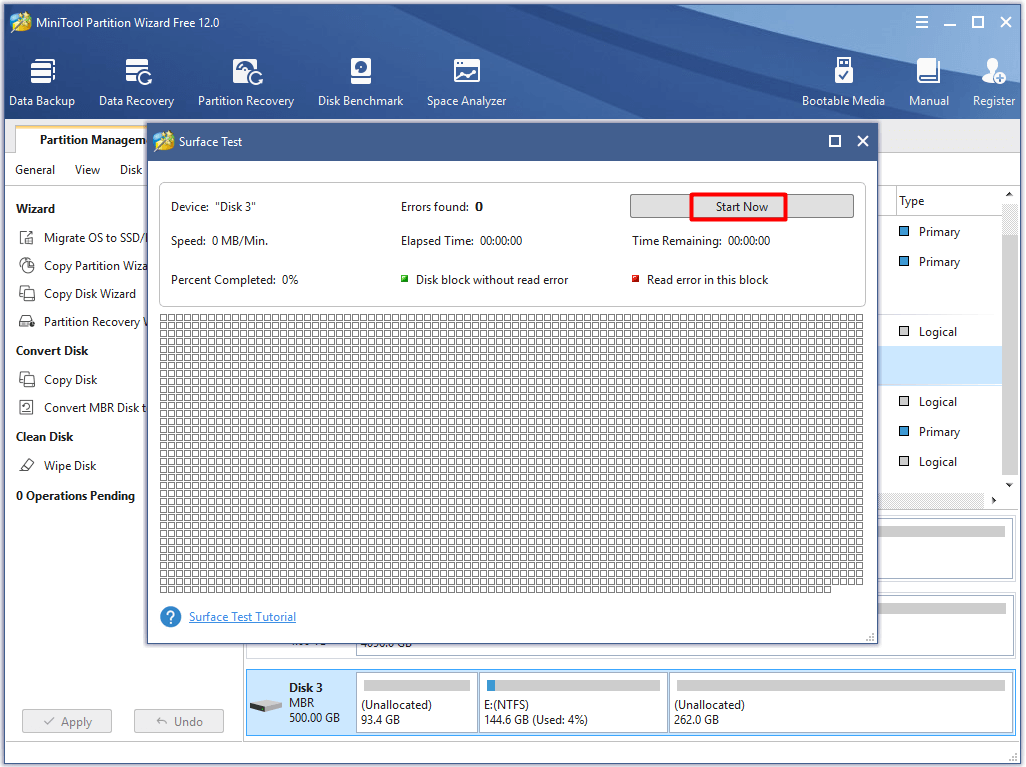Click the Undo button
The height and width of the screenshot is (767, 1026).
pyautogui.click(x=178, y=720)
